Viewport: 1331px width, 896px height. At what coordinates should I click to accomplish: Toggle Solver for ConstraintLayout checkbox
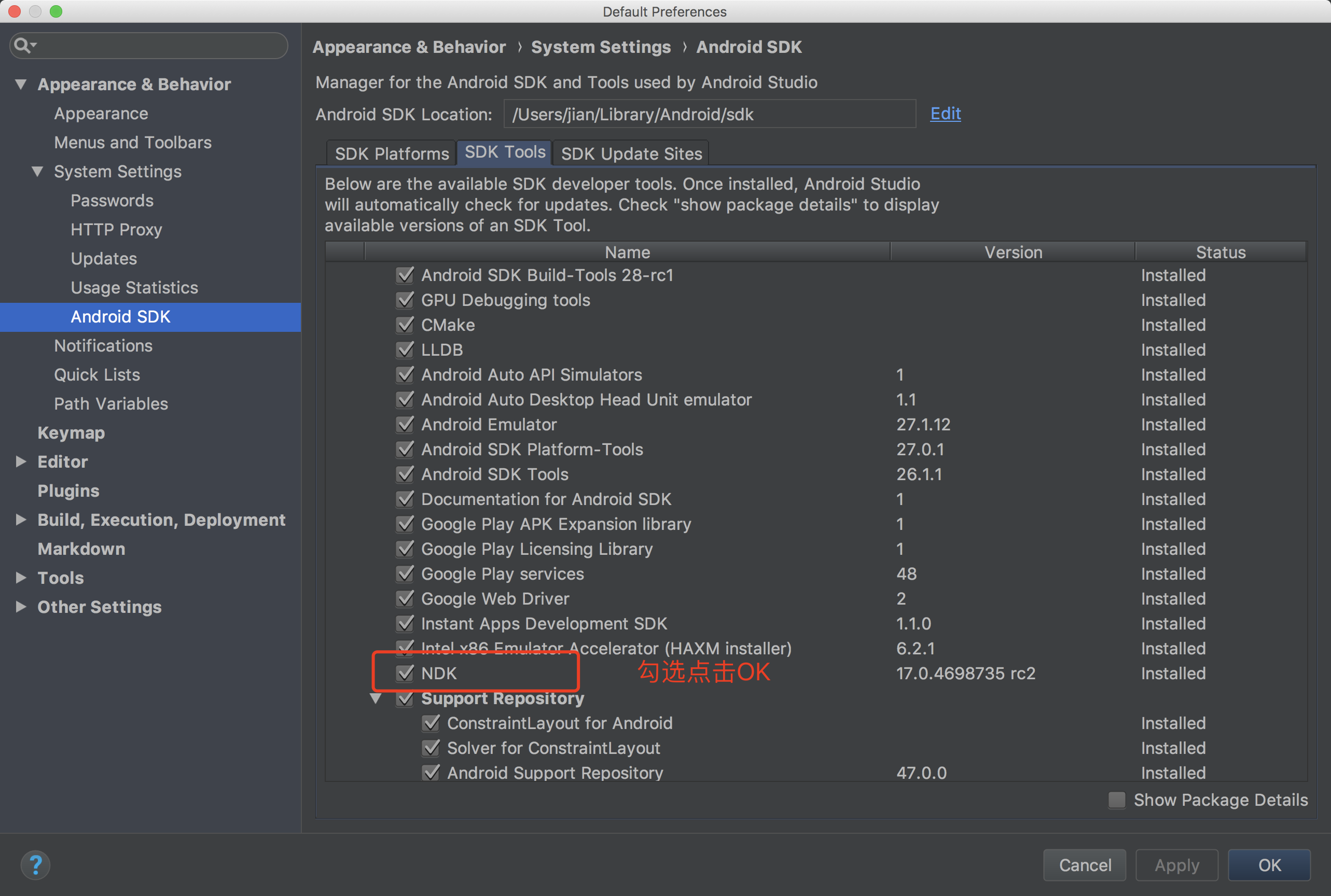(431, 747)
